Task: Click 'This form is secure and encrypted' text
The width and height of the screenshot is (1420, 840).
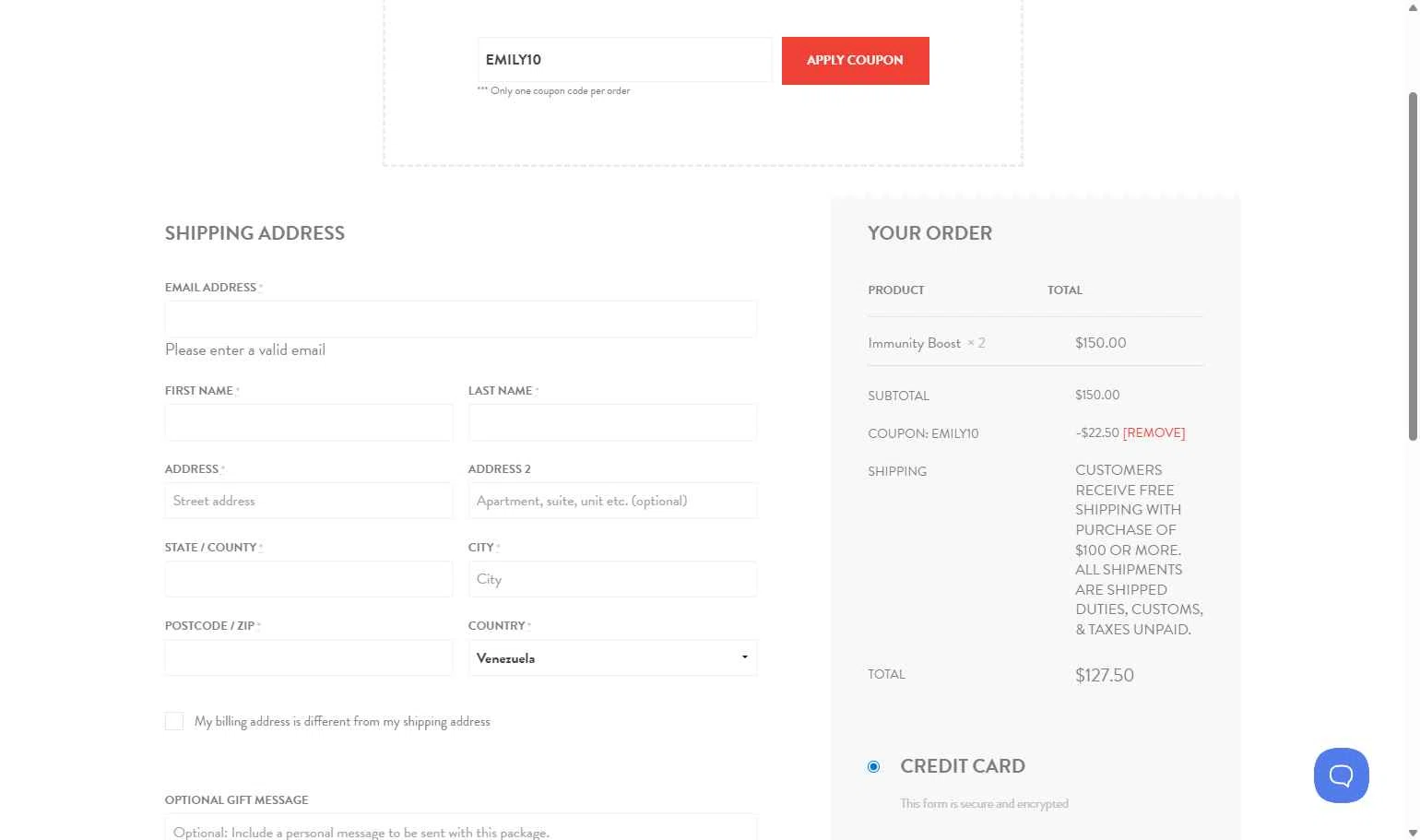Action: pyautogui.click(x=984, y=804)
